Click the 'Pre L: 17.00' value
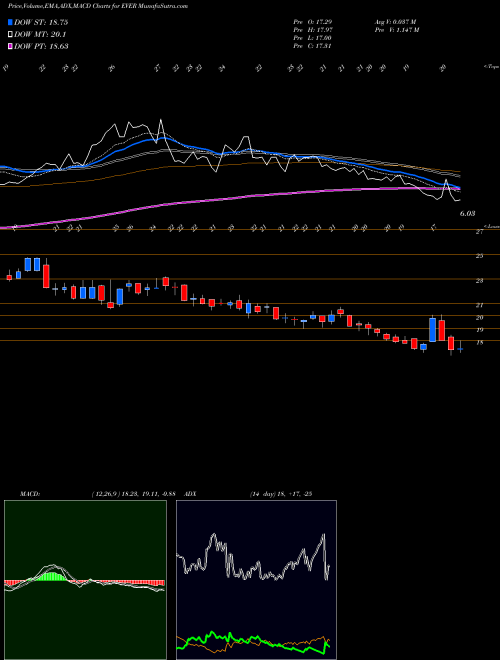The width and height of the screenshot is (500, 660). (313, 38)
